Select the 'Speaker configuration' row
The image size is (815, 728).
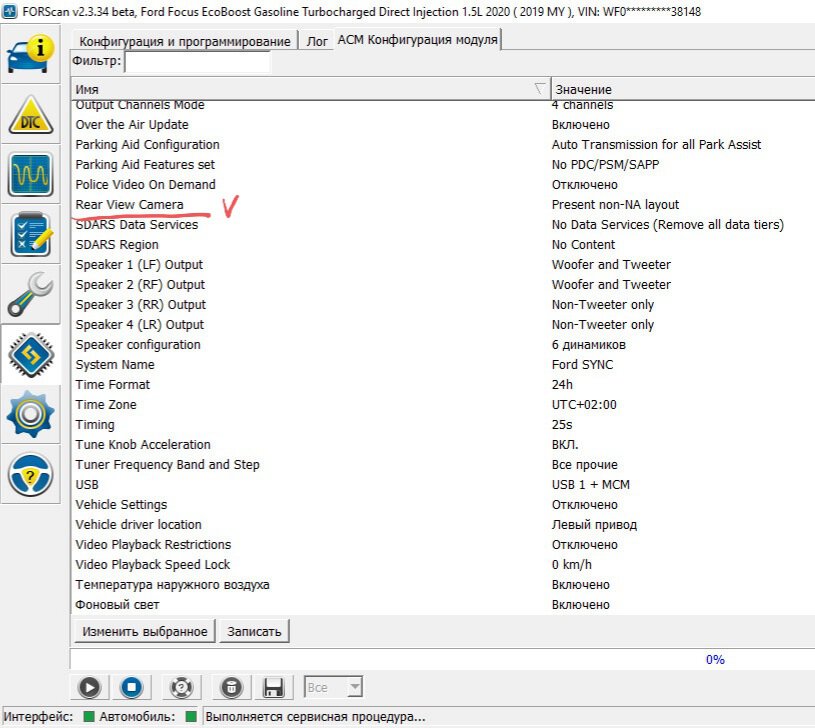[443, 345]
